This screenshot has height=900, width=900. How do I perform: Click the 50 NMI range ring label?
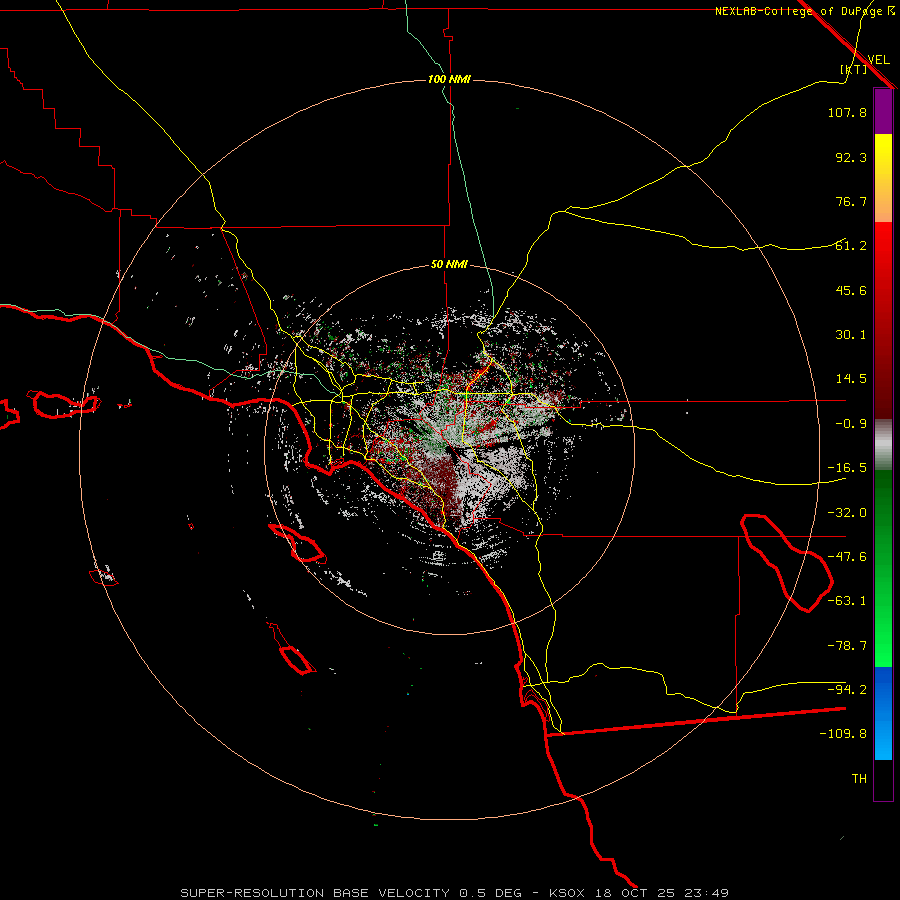pyautogui.click(x=449, y=265)
